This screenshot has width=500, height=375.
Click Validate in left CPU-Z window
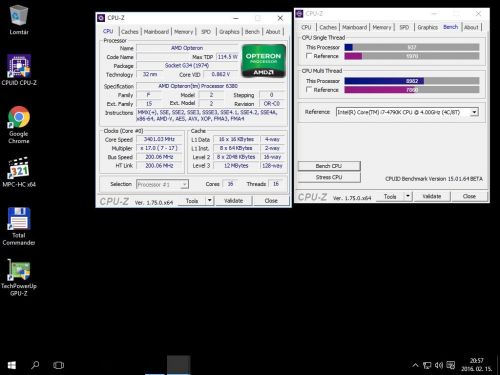[x=233, y=201]
